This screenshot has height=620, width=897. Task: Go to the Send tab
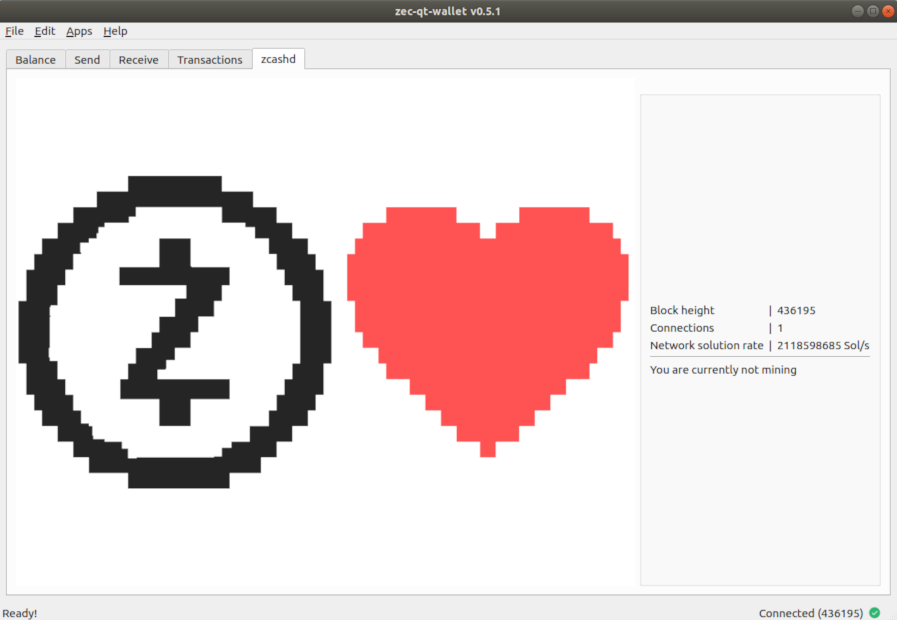tap(87, 60)
